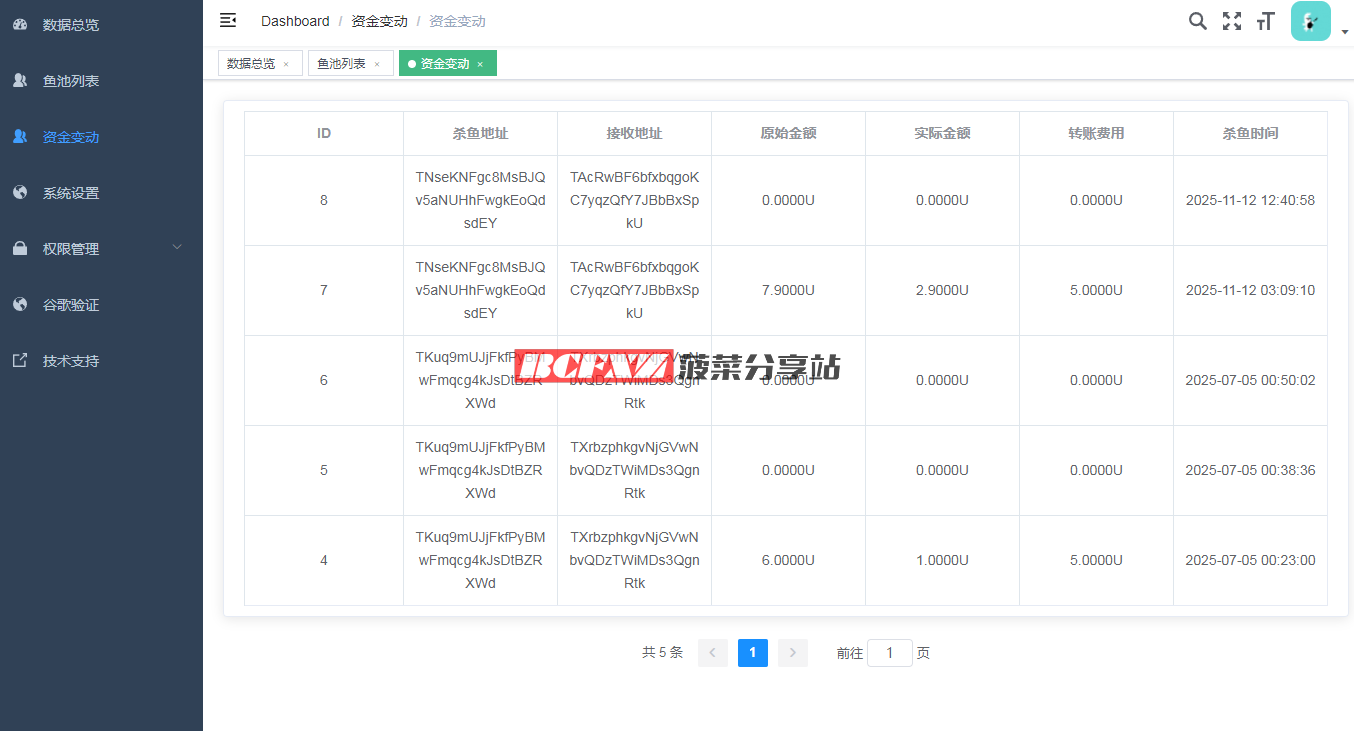Screen dimensions: 1354x731
Task: Switch to the 数据总览 tab
Action: (251, 64)
